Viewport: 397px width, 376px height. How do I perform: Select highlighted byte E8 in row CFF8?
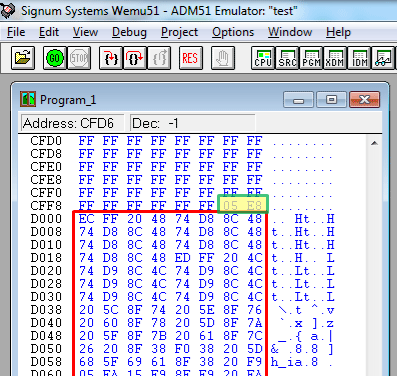point(254,206)
